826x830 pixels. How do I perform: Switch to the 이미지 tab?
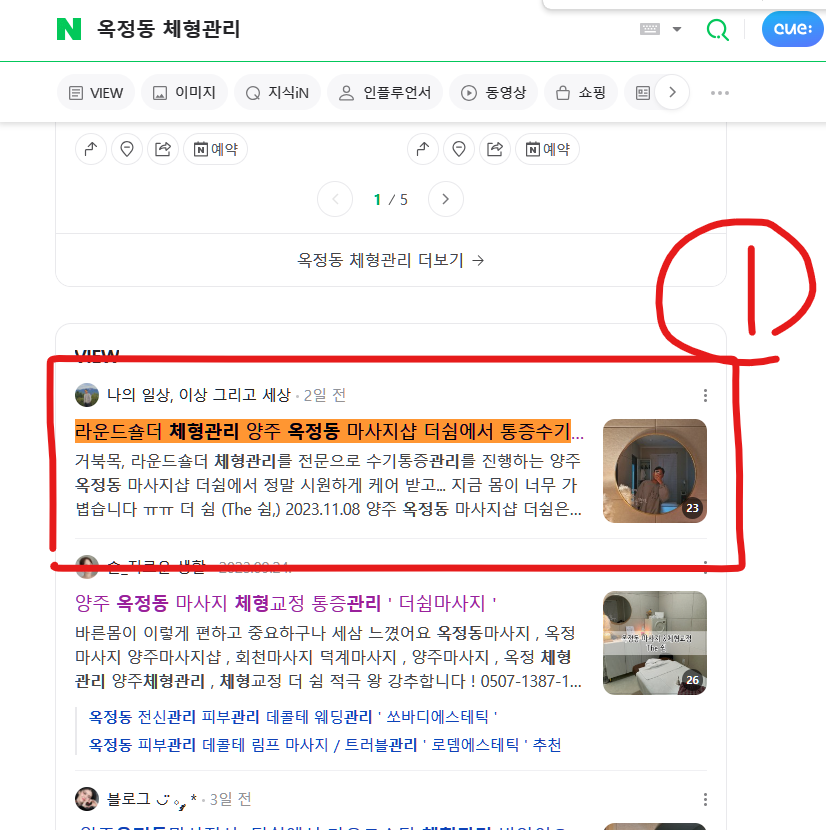coord(184,93)
